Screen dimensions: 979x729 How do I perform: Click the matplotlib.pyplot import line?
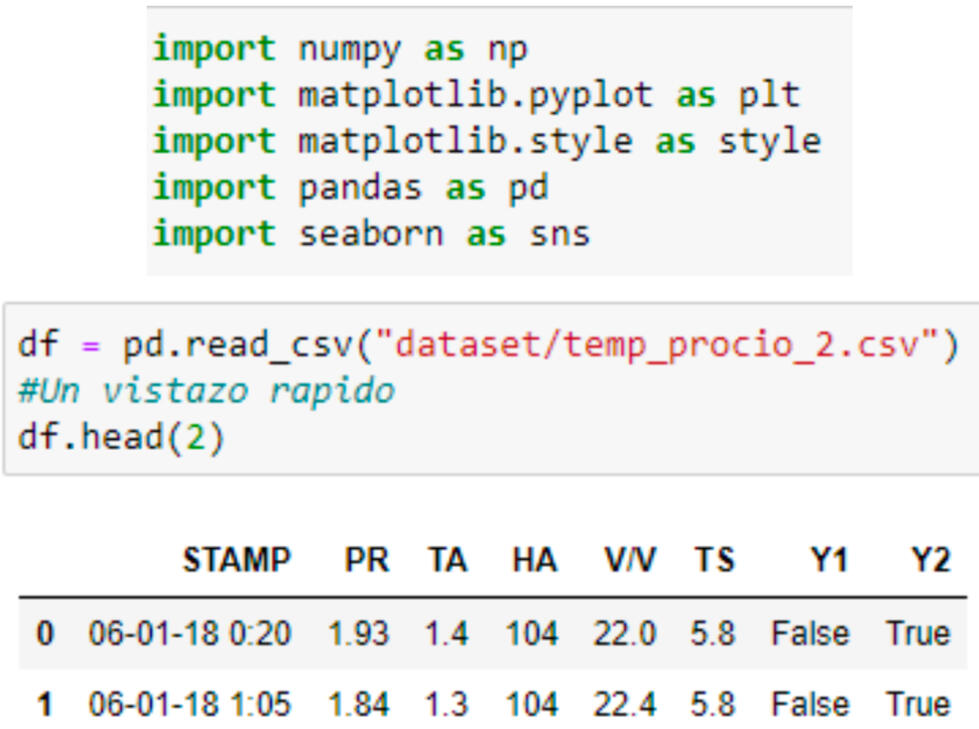click(476, 95)
